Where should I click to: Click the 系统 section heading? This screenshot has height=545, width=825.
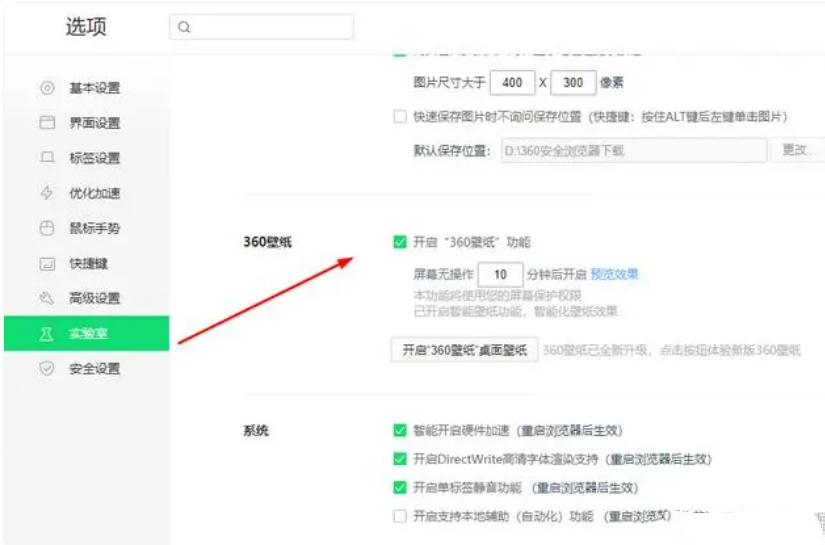pyautogui.click(x=256, y=430)
